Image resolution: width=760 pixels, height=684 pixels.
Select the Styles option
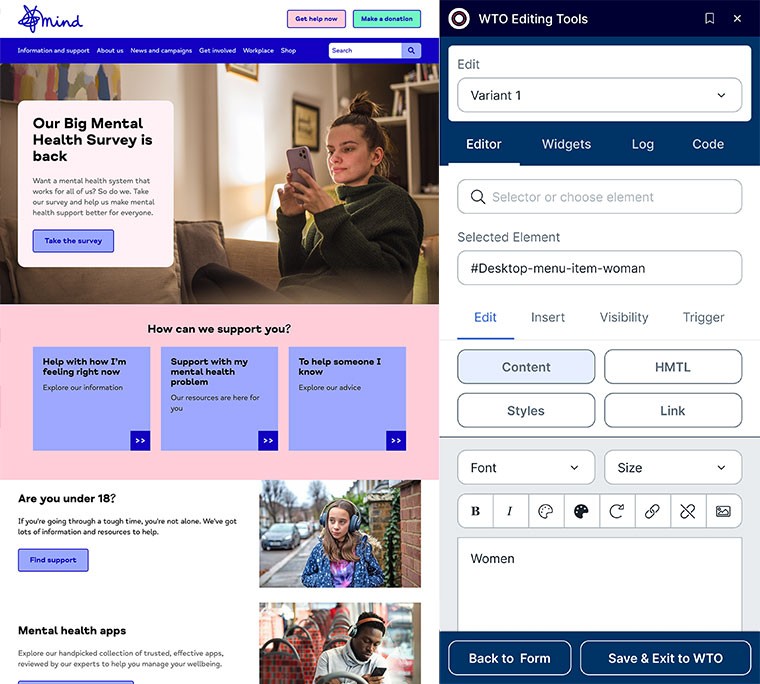(526, 411)
